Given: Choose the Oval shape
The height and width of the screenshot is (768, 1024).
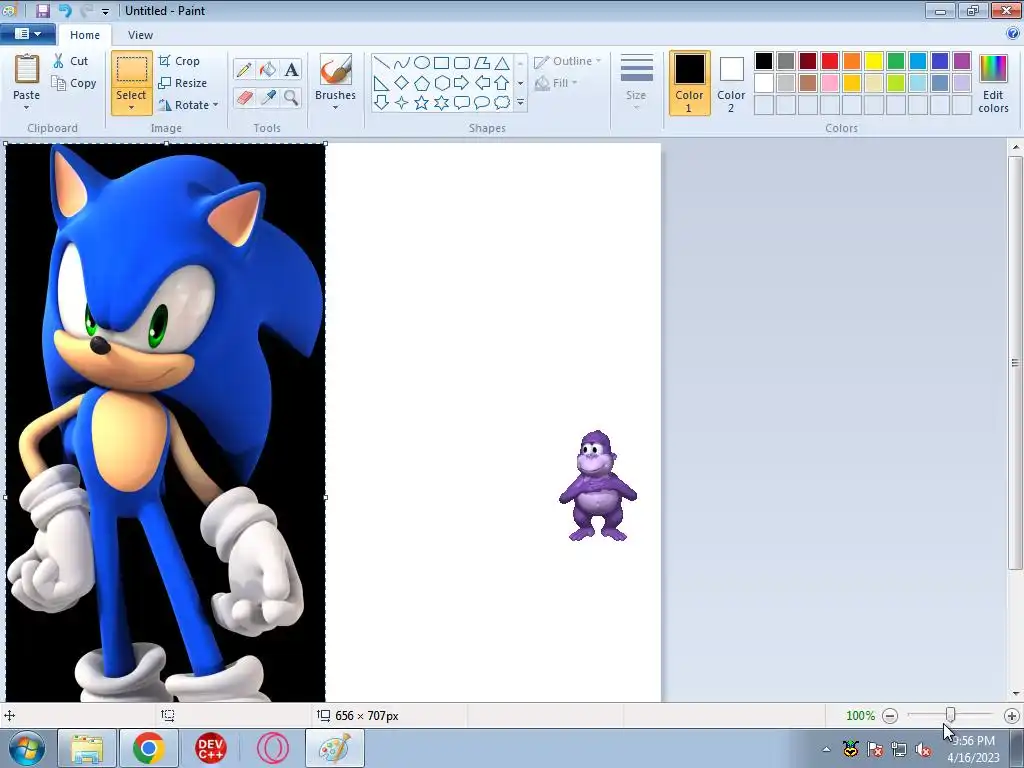Looking at the screenshot, I should pos(422,63).
